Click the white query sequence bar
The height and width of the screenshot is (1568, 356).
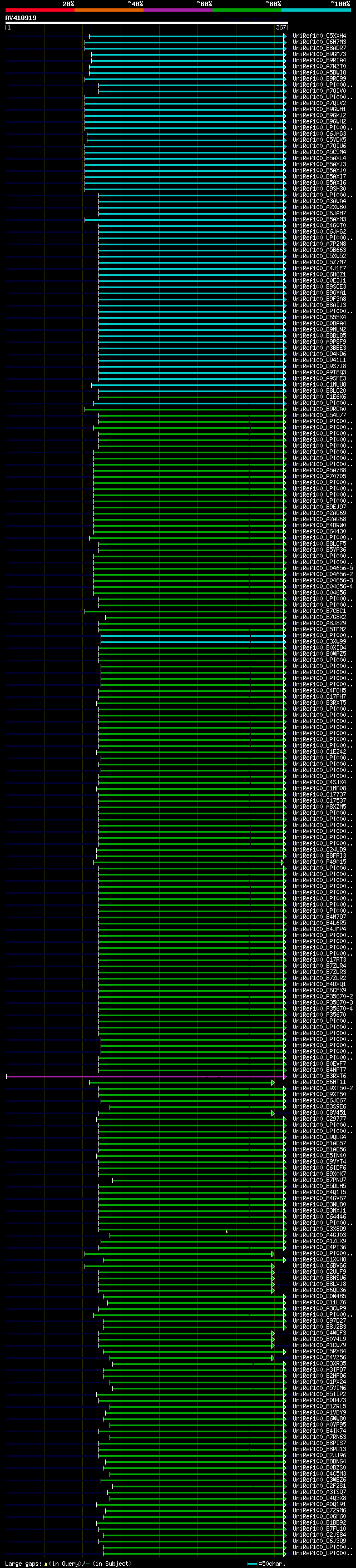[147, 22]
